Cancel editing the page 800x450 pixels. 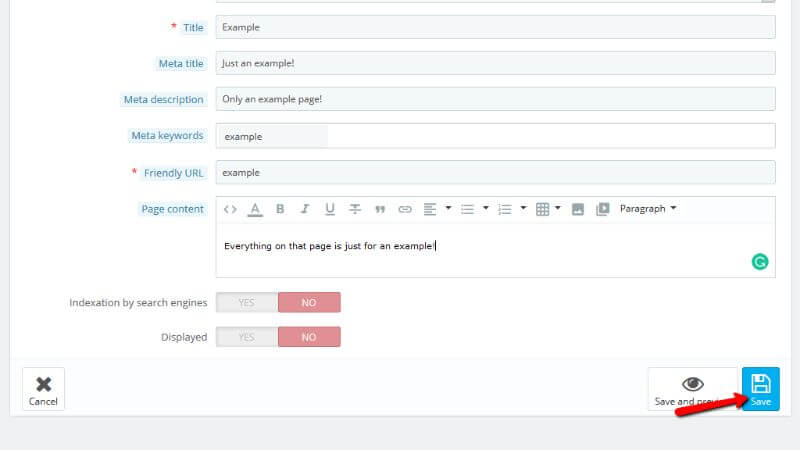(x=43, y=389)
